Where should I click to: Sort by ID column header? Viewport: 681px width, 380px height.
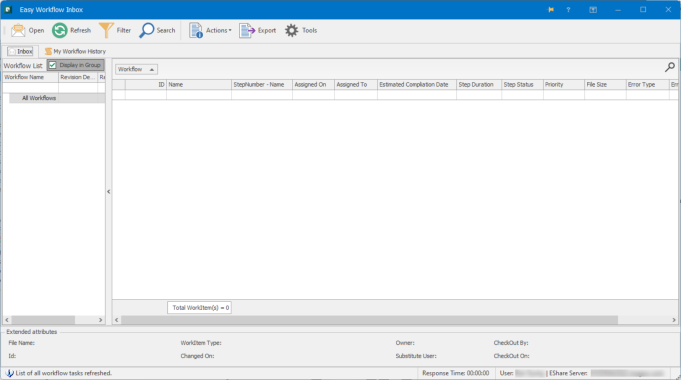click(x=146, y=85)
